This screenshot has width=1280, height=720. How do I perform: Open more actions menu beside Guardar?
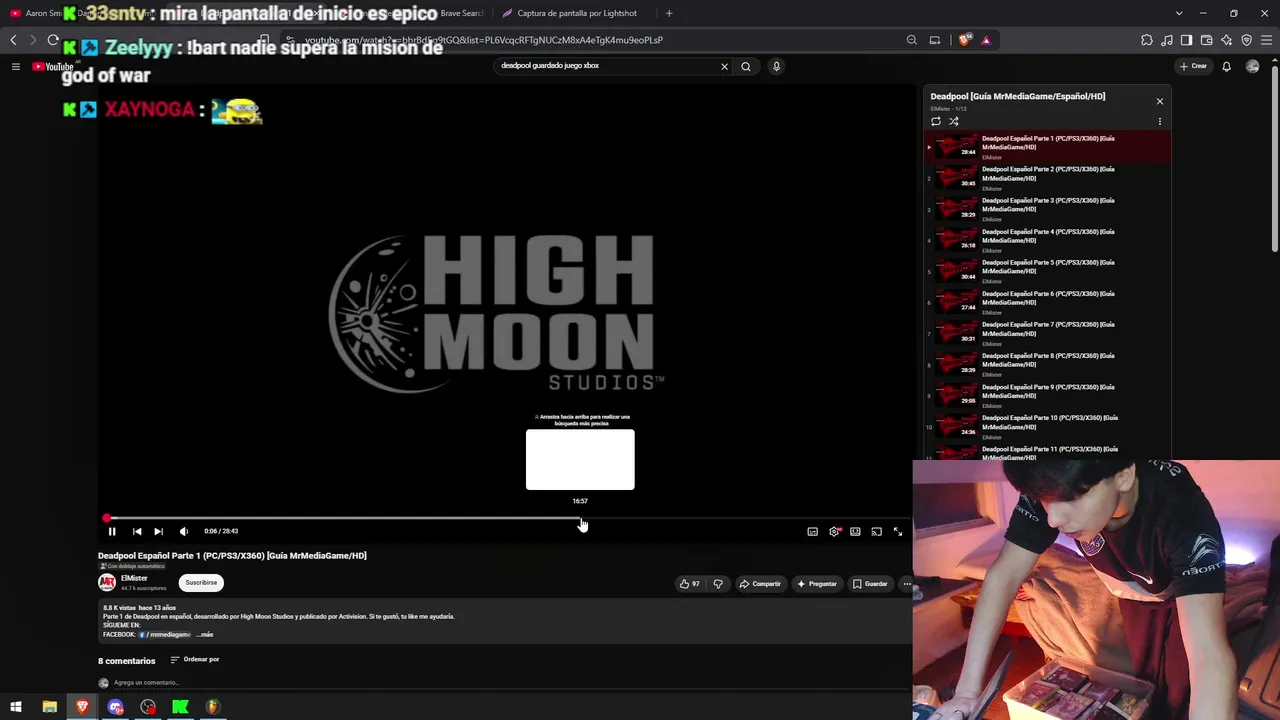point(907,584)
